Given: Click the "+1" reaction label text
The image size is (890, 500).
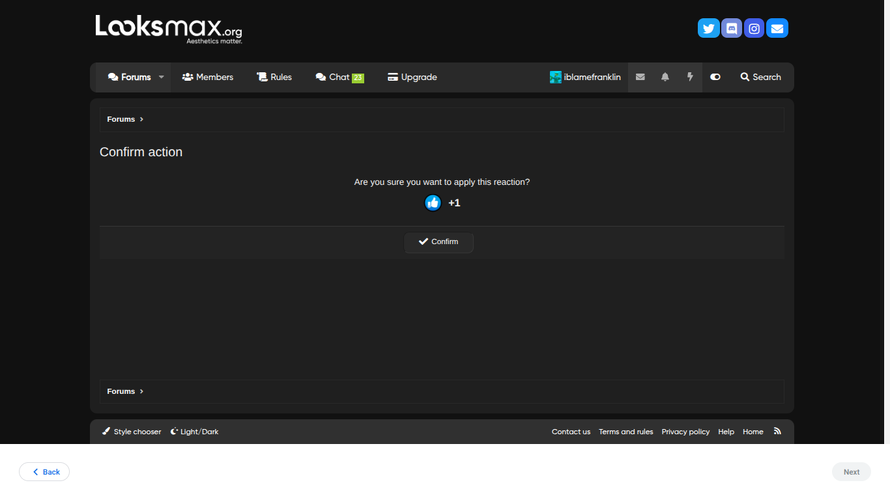Looking at the screenshot, I should tap(454, 203).
